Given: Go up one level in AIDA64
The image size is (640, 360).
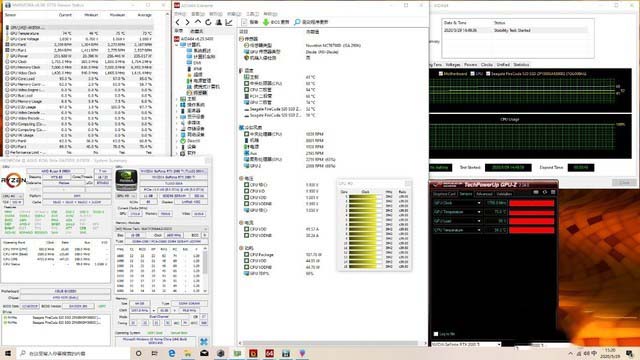Looking at the screenshot, I should (x=198, y=22).
